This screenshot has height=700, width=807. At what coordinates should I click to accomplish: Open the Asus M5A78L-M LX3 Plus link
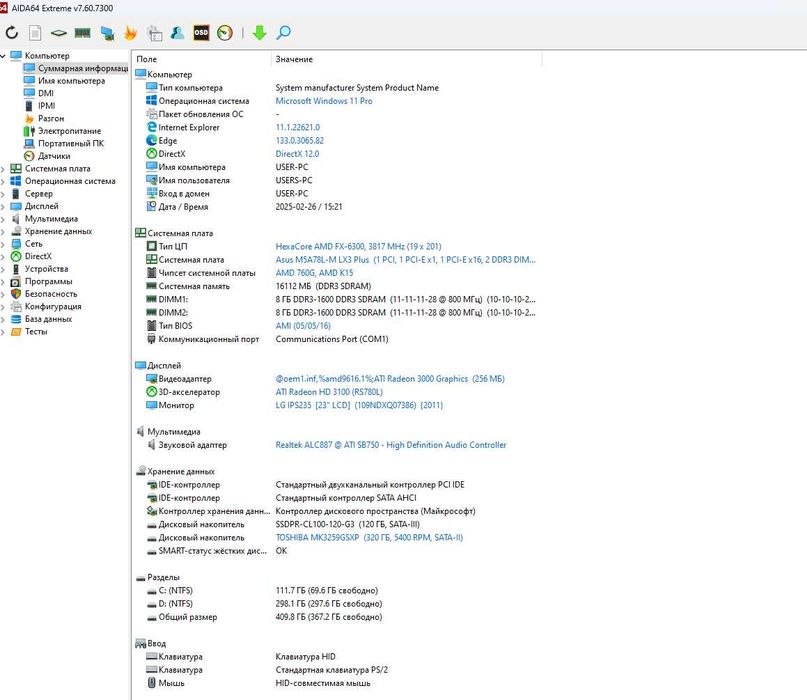coord(405,260)
